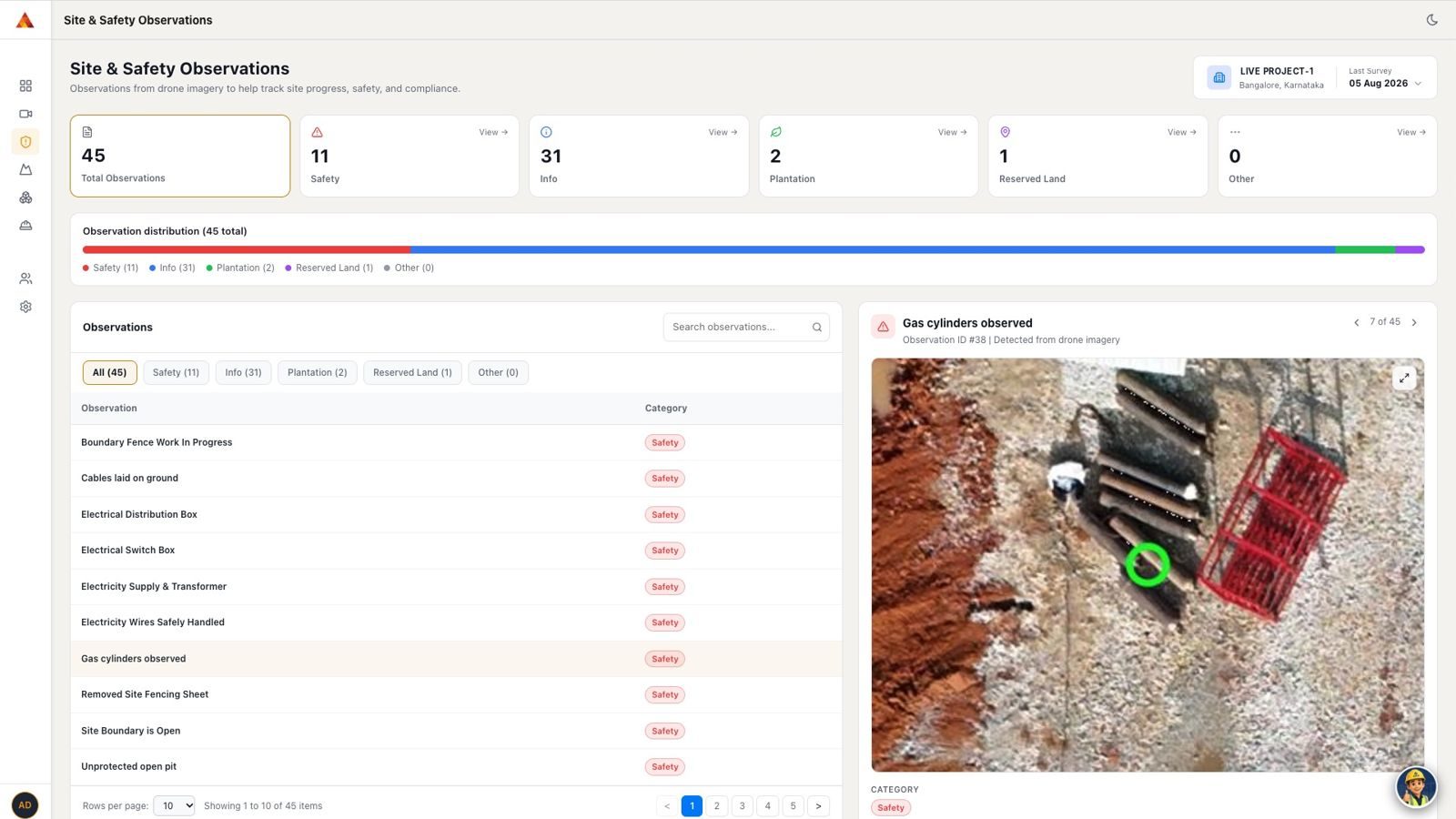Viewport: 1456px width, 819px height.
Task: Select the Plantation (2) filter tab
Action: (318, 372)
